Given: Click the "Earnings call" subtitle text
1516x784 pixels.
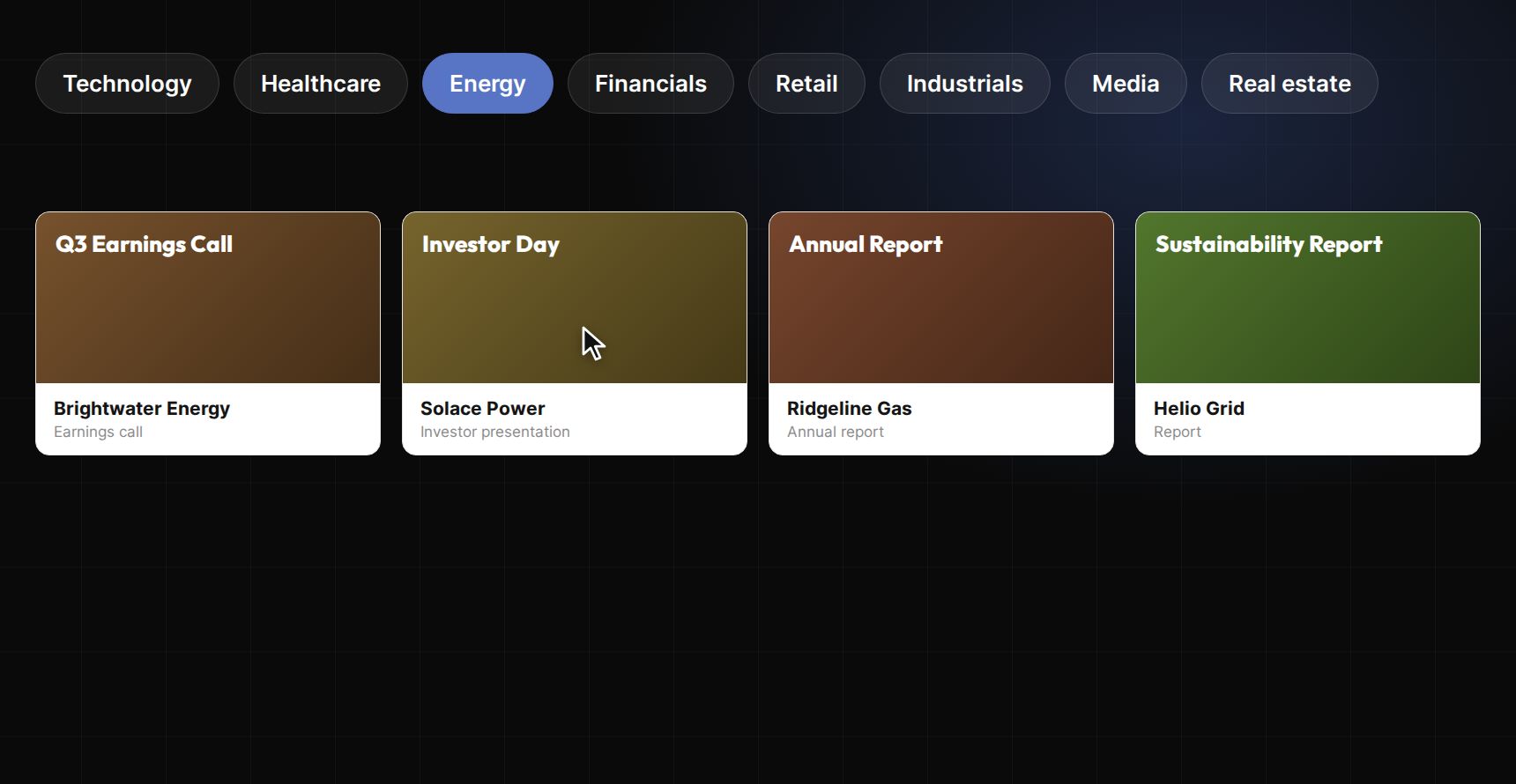Looking at the screenshot, I should click(98, 432).
